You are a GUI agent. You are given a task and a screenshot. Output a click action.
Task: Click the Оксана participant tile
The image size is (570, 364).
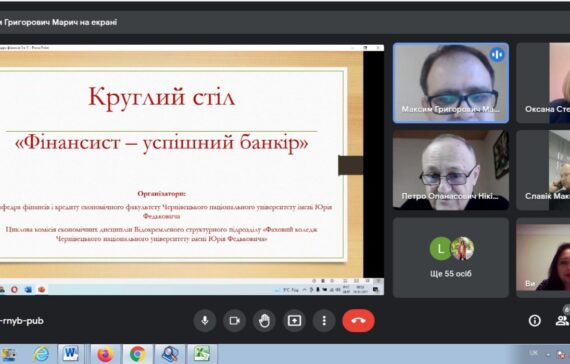pos(543,83)
